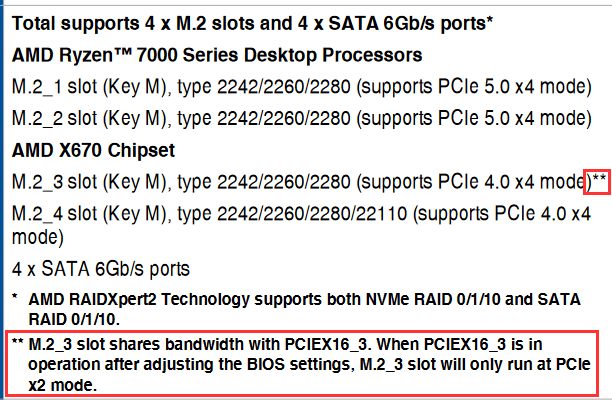Click the '4 x SATA 6Gb/s ports' line
612x400 pixels.
(100, 269)
